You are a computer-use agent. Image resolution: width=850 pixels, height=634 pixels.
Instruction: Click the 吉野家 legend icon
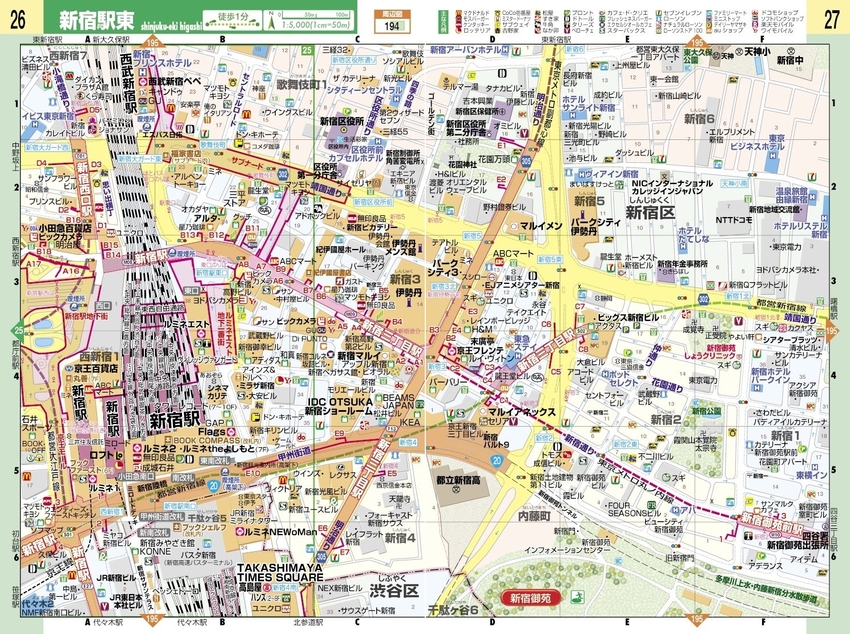498,31
